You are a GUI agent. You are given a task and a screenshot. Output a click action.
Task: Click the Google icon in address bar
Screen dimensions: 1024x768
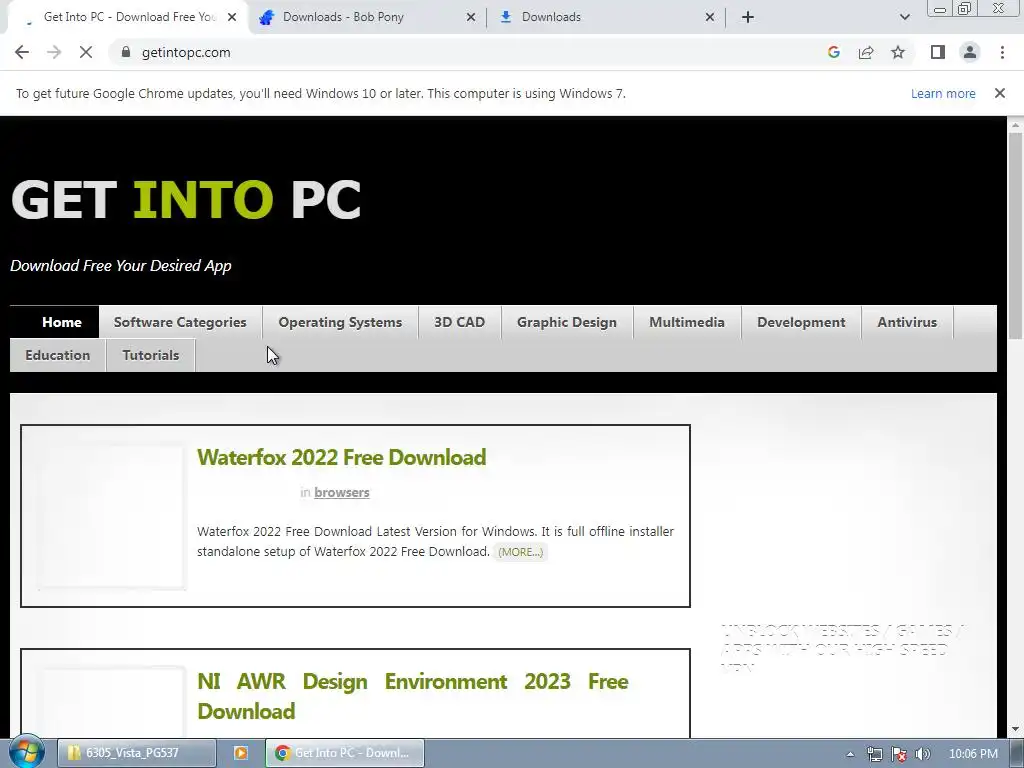click(x=833, y=52)
